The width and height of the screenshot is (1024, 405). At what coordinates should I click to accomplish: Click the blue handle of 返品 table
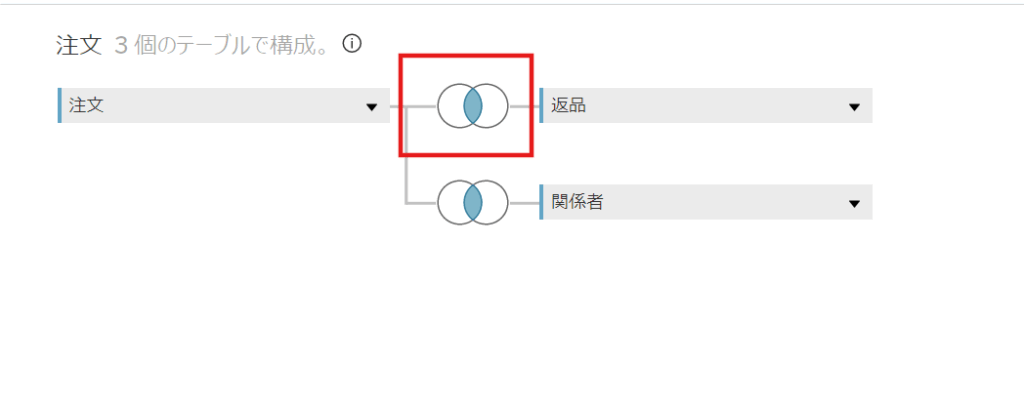[541, 105]
